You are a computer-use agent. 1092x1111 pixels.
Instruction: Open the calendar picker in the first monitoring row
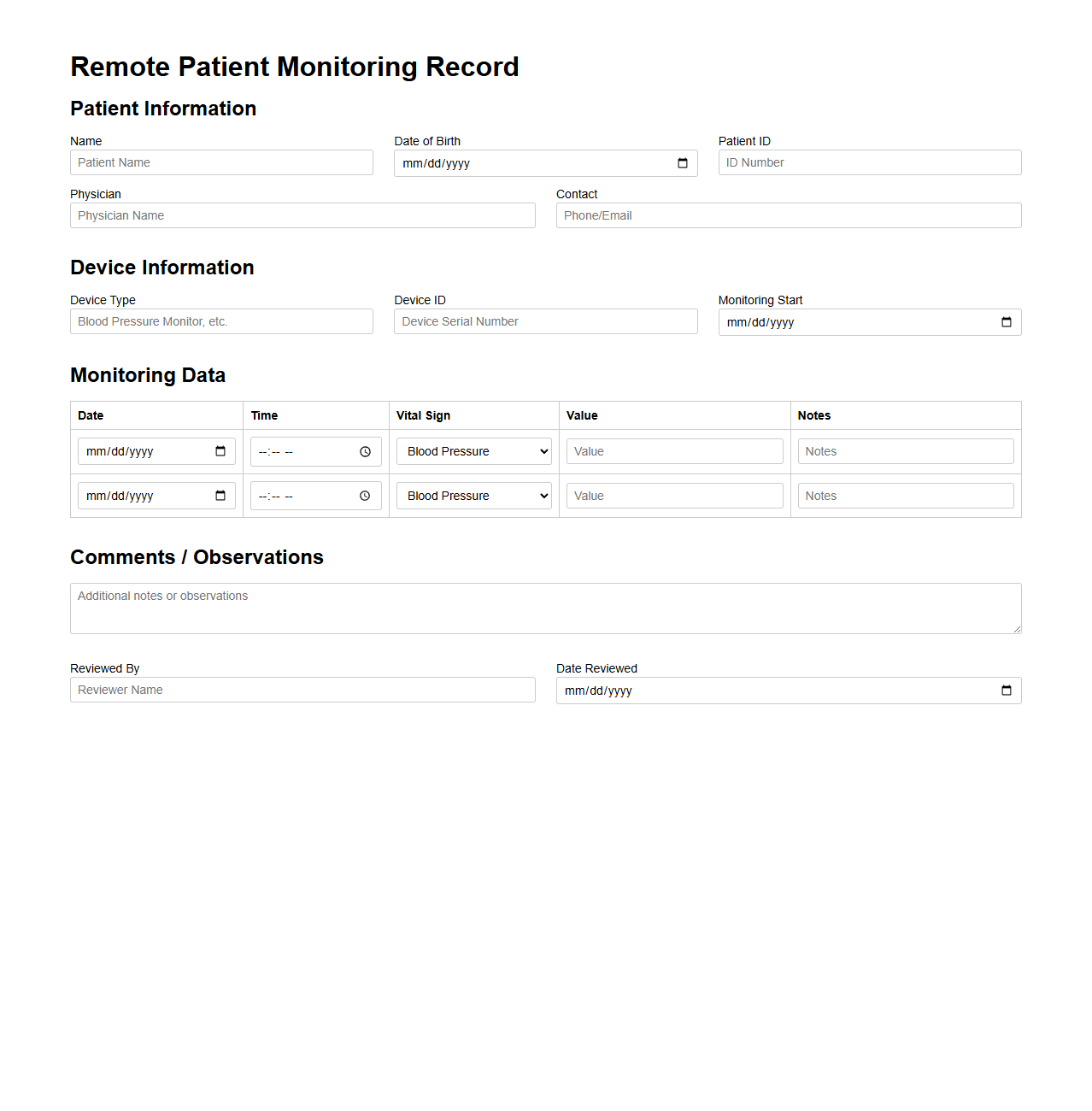(x=221, y=451)
